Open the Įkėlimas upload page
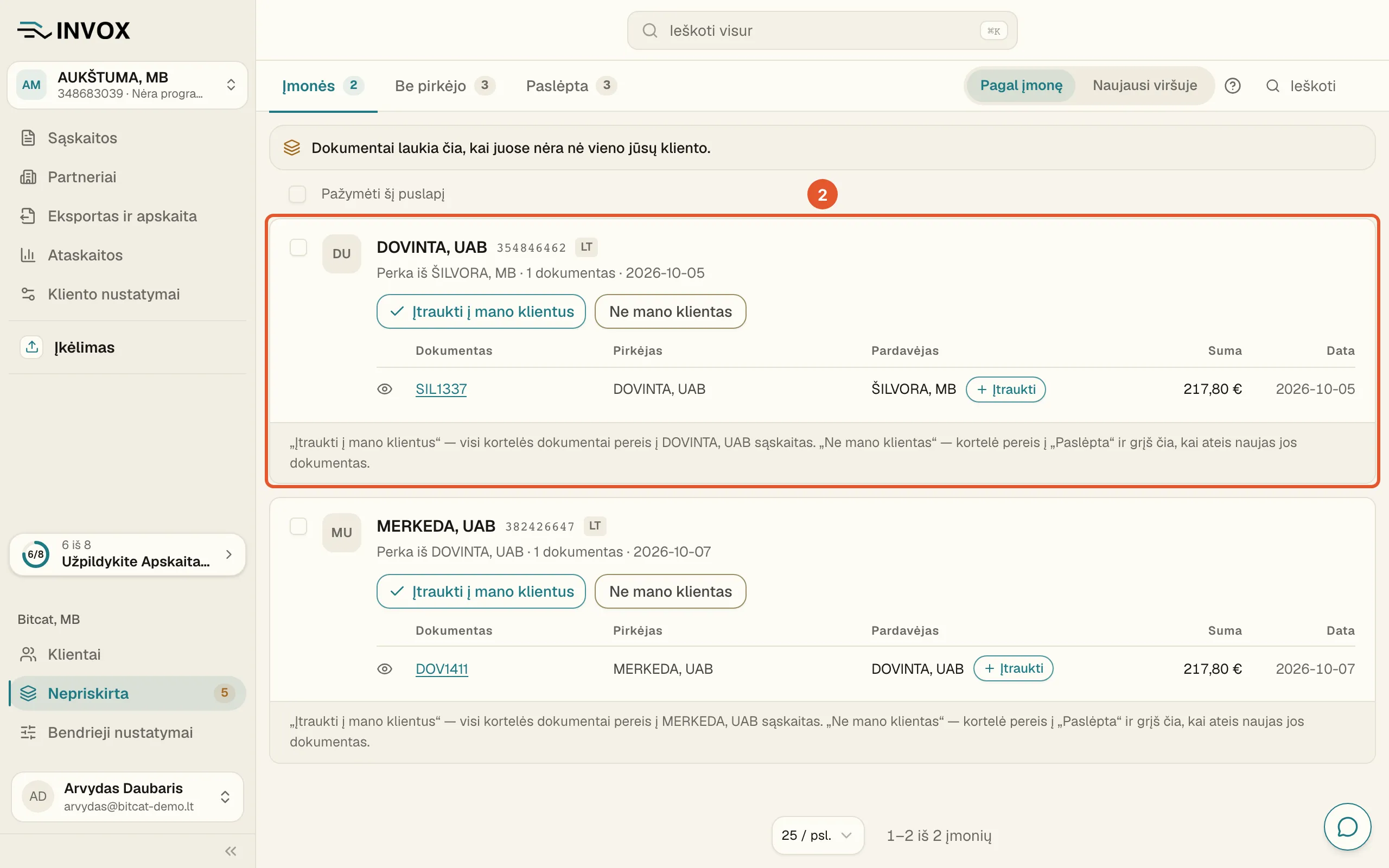This screenshot has width=1389, height=868. point(128,347)
